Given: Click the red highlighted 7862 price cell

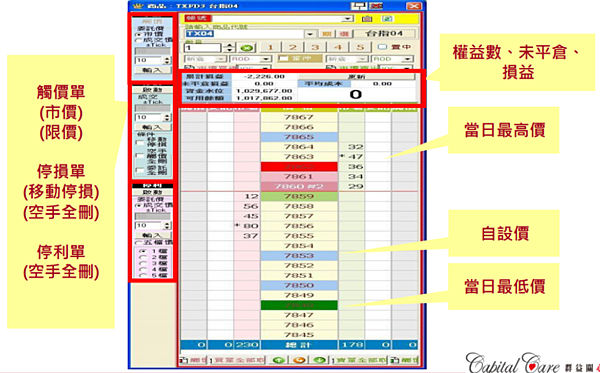Looking at the screenshot, I should point(299,167).
